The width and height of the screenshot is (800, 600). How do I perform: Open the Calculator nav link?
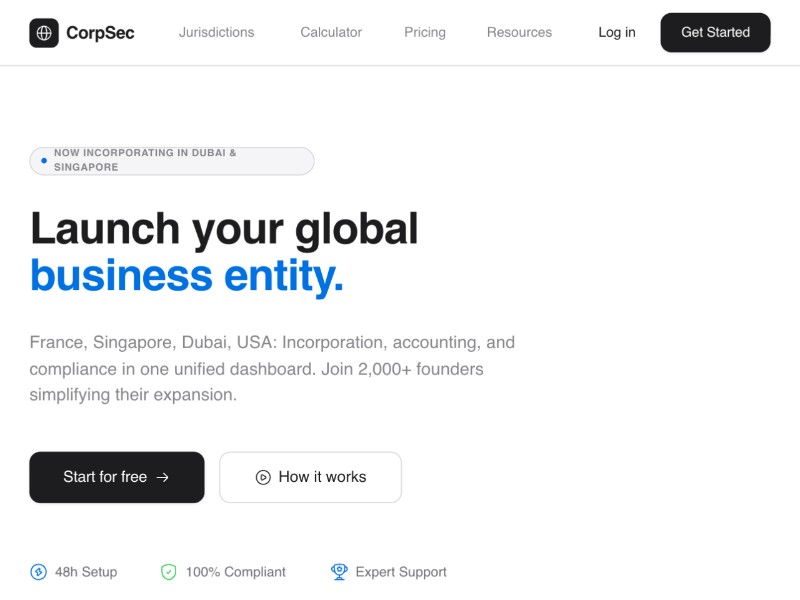tap(331, 32)
